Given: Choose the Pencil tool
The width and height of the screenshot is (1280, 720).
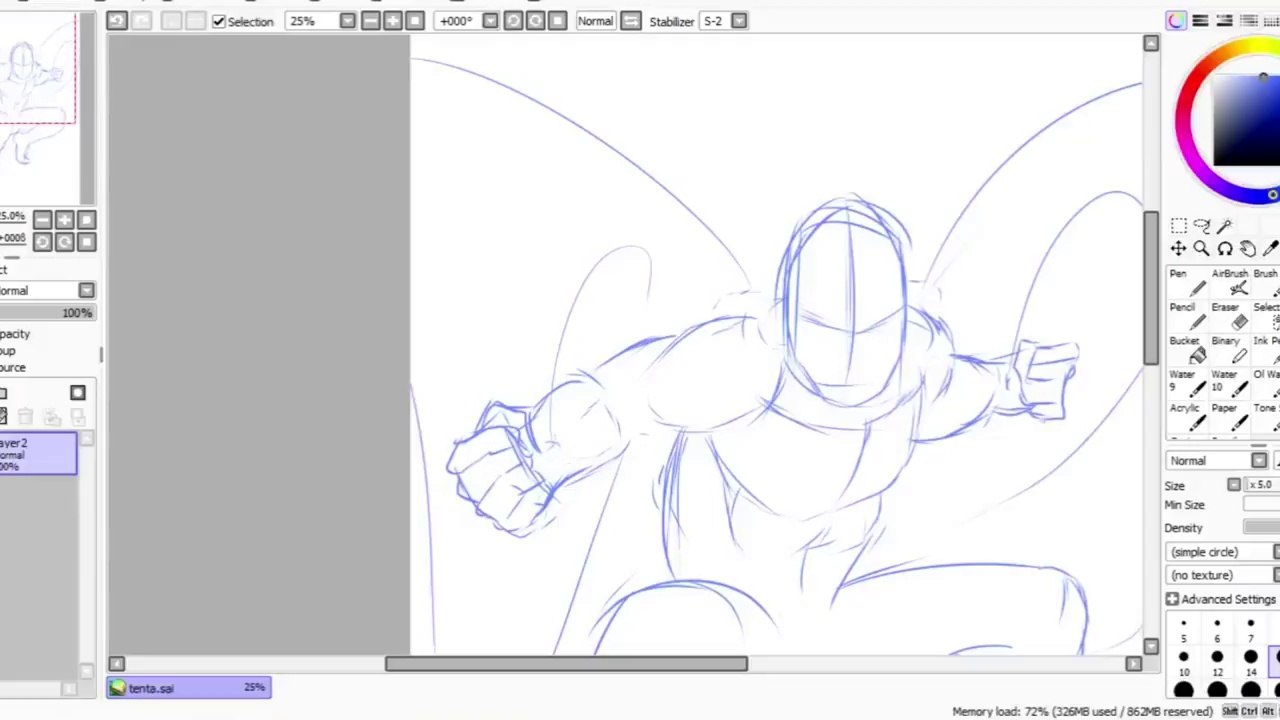Looking at the screenshot, I should (x=1187, y=316).
